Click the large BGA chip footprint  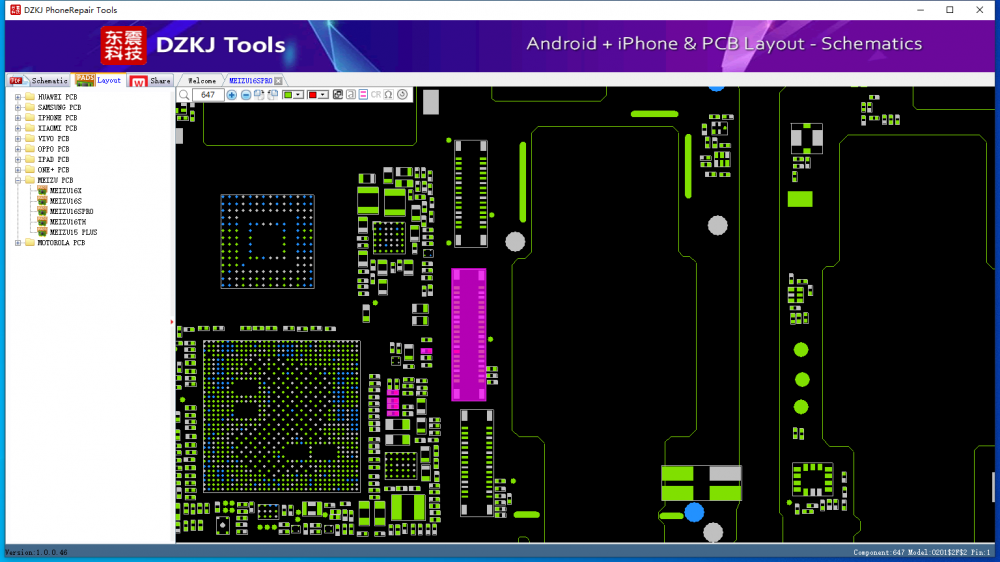[282, 417]
